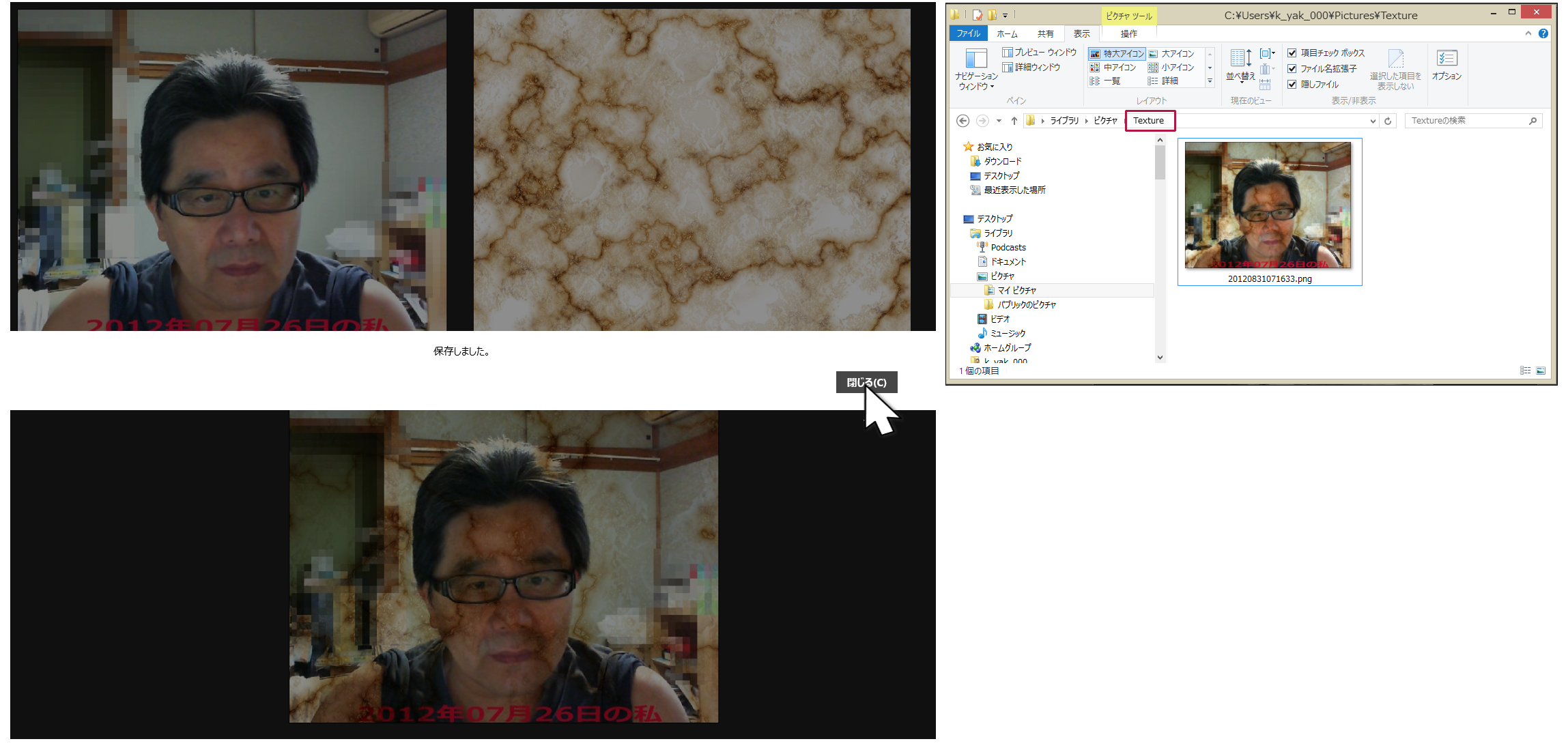
Task: Toggle the 詳細ウィンドウ pane
Action: pyautogui.click(x=1031, y=67)
